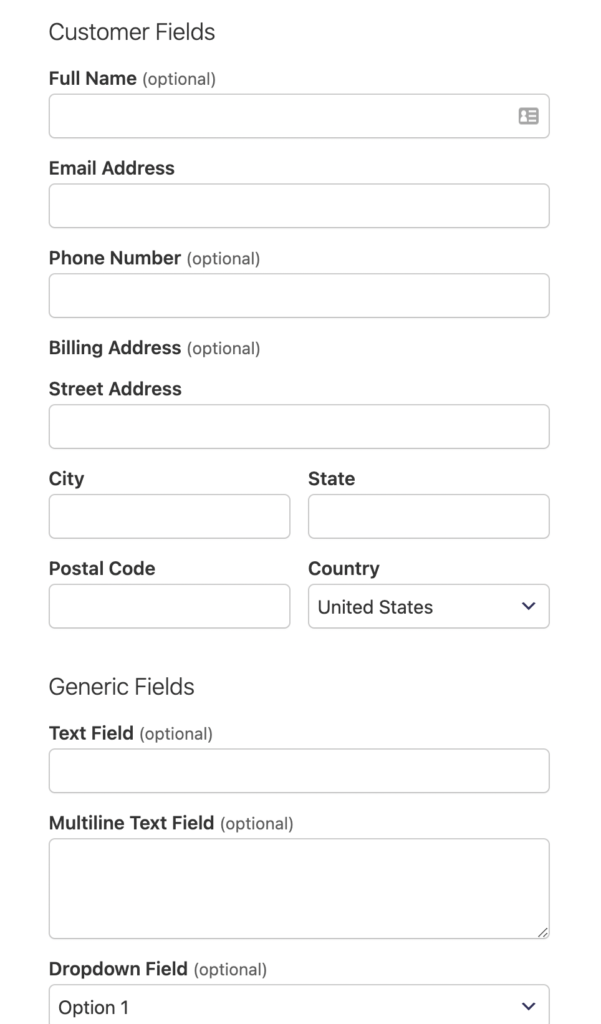The width and height of the screenshot is (601, 1024).
Task: Click into the City field
Action: [169, 516]
